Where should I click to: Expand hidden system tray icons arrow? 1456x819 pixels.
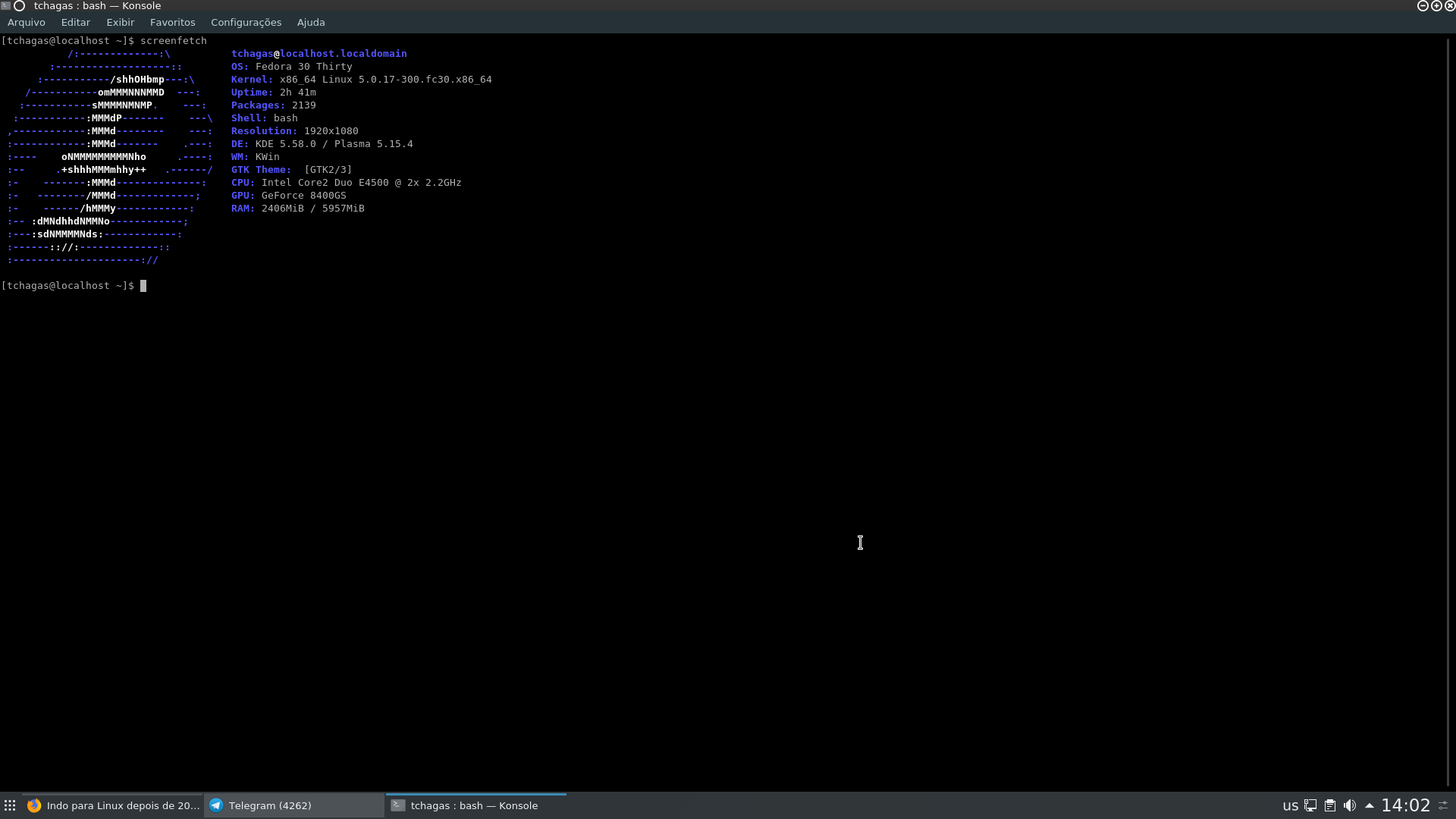pos(1370,805)
